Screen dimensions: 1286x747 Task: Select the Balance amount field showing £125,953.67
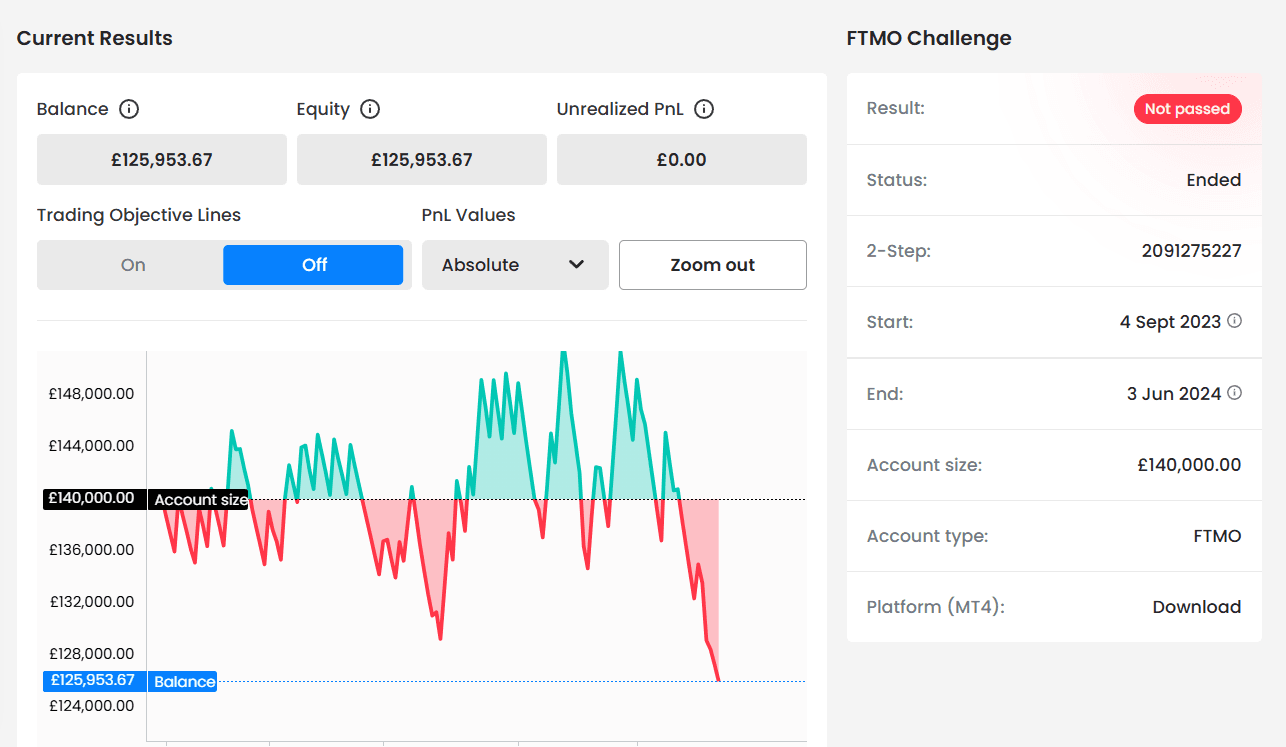[161, 159]
